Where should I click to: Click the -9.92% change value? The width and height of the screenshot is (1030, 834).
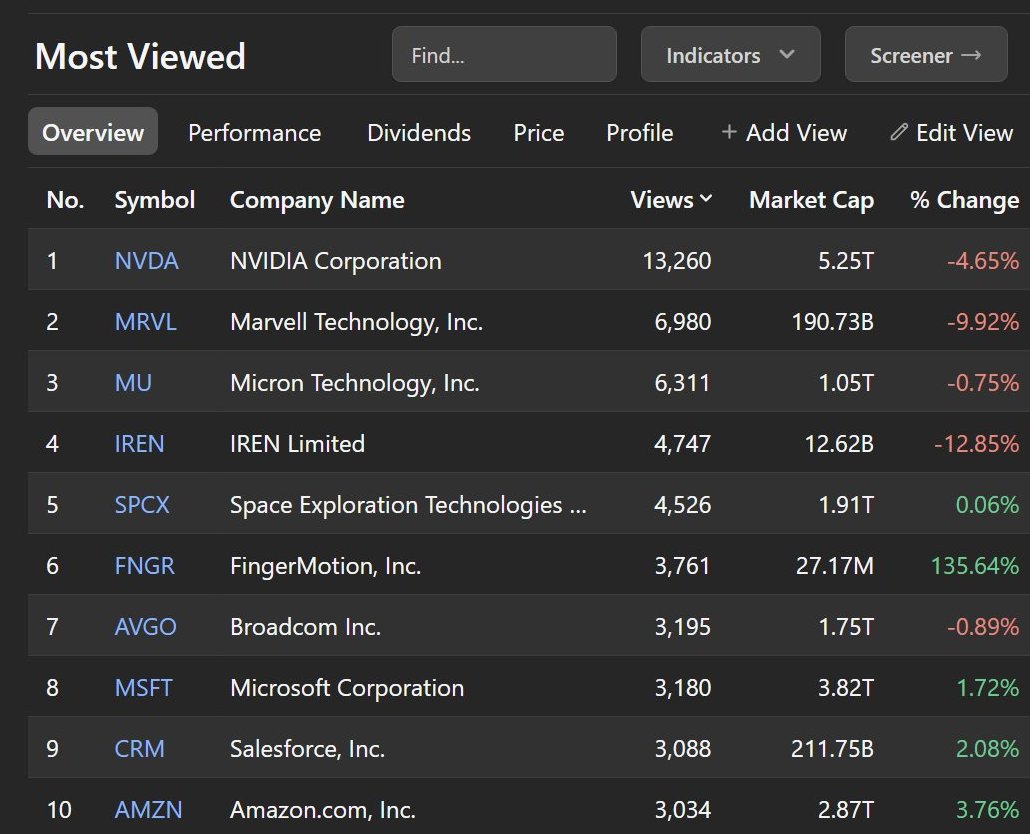pyautogui.click(x=983, y=322)
